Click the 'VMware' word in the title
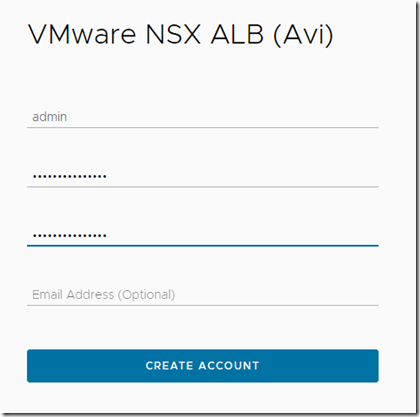The image size is (420, 417). click(82, 34)
